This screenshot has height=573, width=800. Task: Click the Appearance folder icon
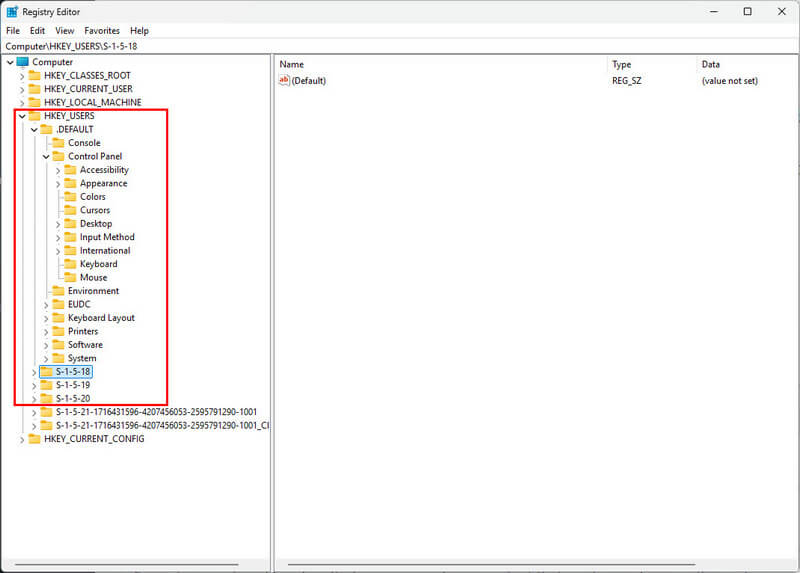coord(70,183)
